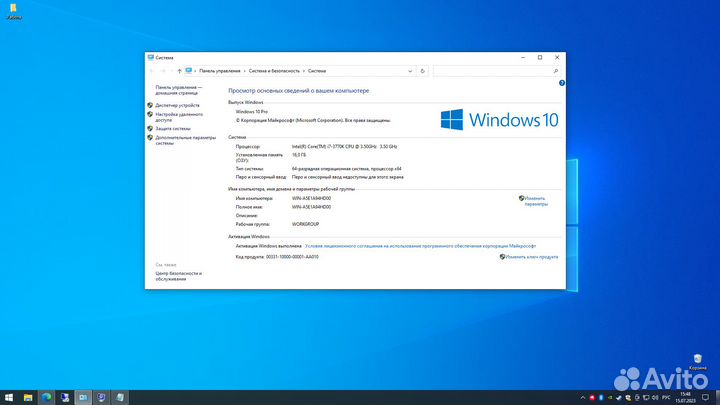Click the red tray icon
The width and height of the screenshot is (720, 405).
(592, 398)
